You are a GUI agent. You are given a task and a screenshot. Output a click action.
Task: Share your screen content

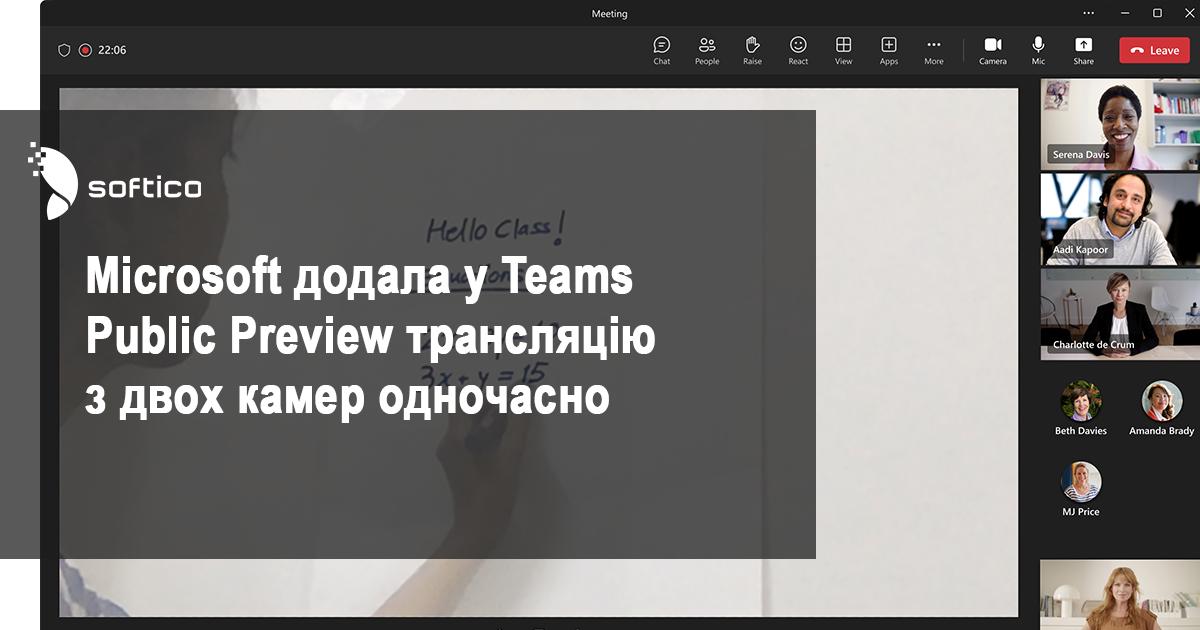(1083, 50)
